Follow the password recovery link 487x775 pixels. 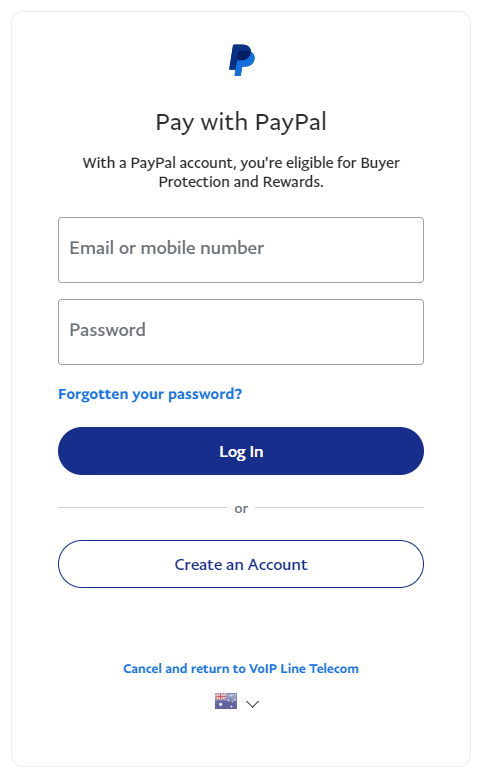pyautogui.click(x=150, y=394)
